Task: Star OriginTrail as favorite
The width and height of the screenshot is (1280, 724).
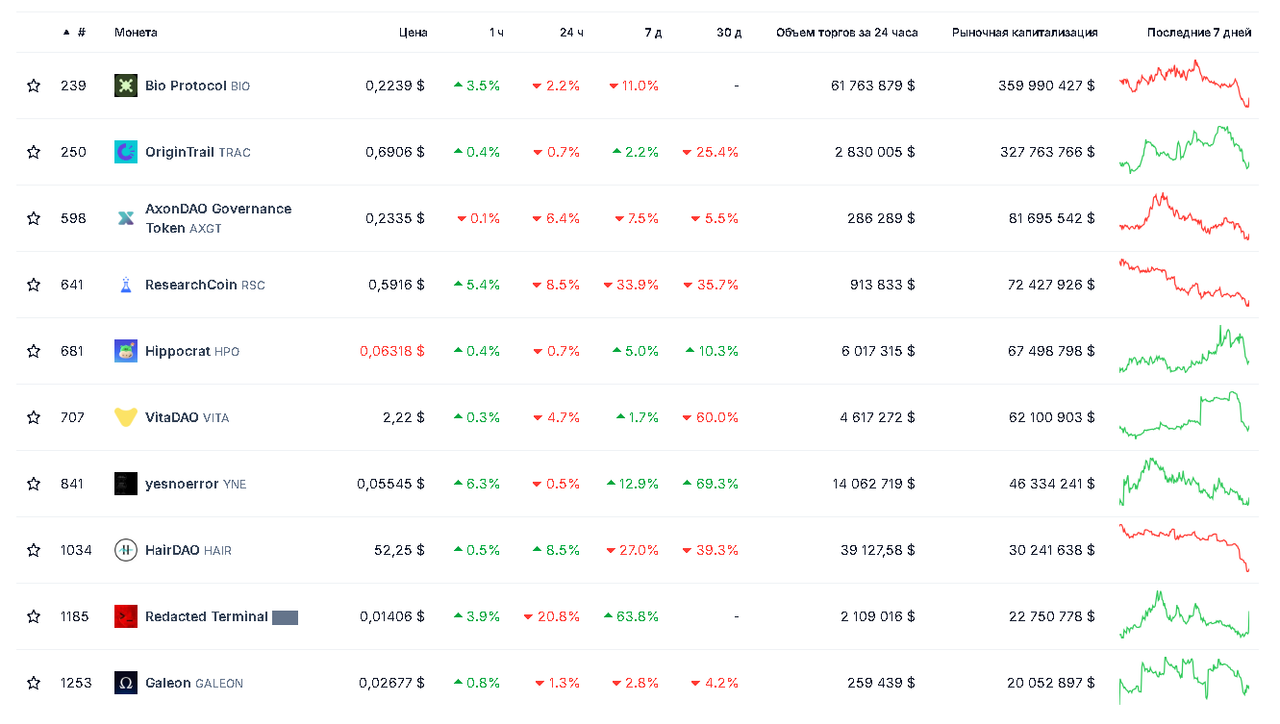Action: (34, 152)
